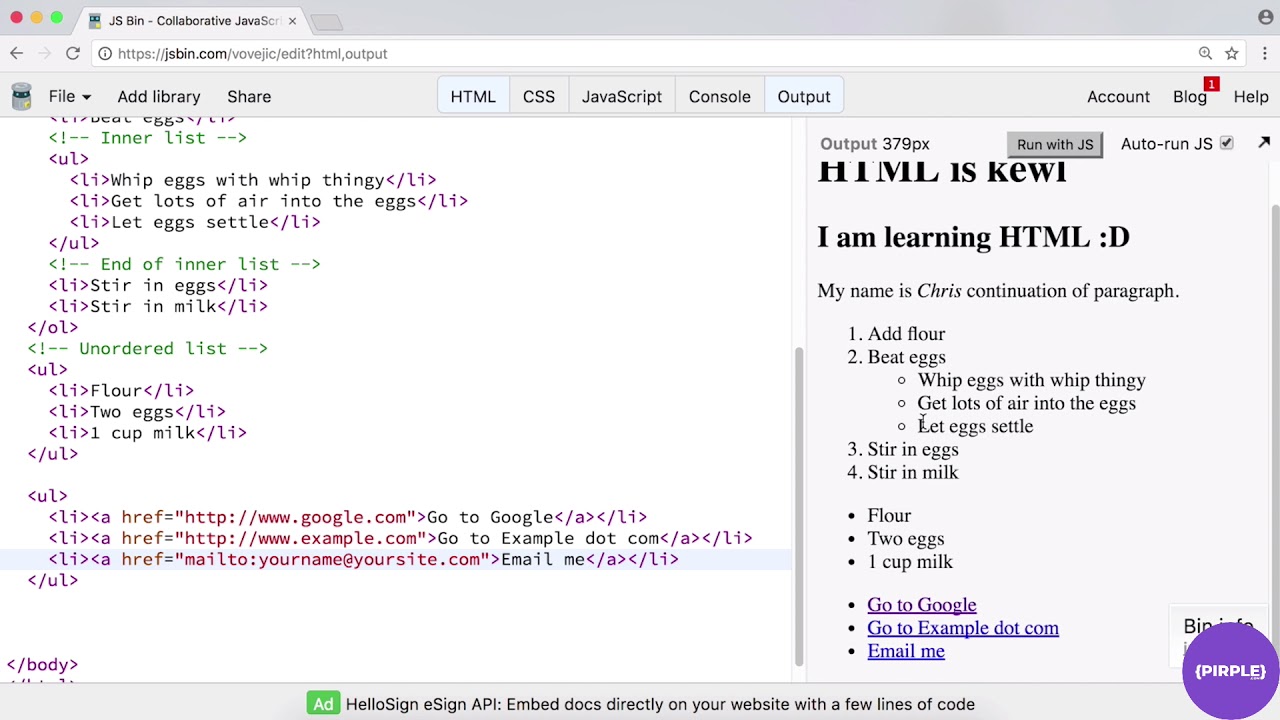Open a new browser tab
Image resolution: width=1280 pixels, height=720 pixels.
(x=326, y=21)
